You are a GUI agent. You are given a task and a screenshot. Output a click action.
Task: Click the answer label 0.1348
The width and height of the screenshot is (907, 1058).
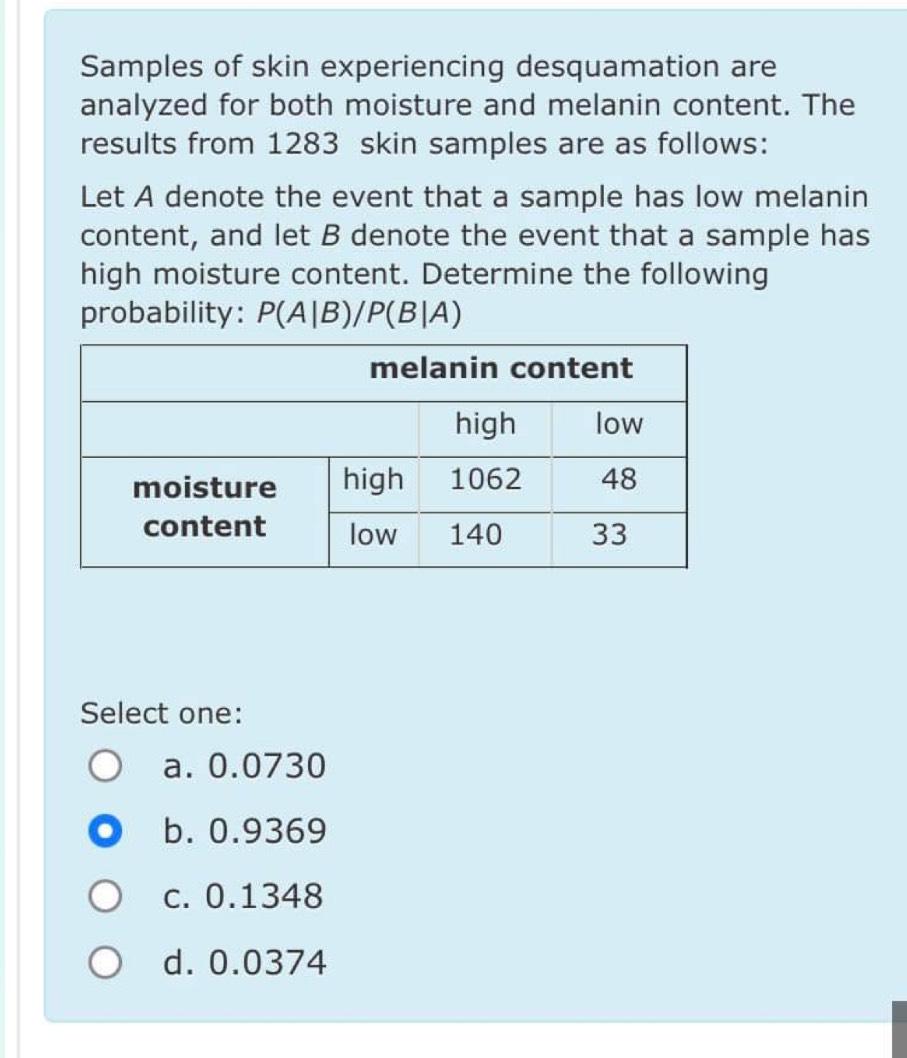coord(241,896)
